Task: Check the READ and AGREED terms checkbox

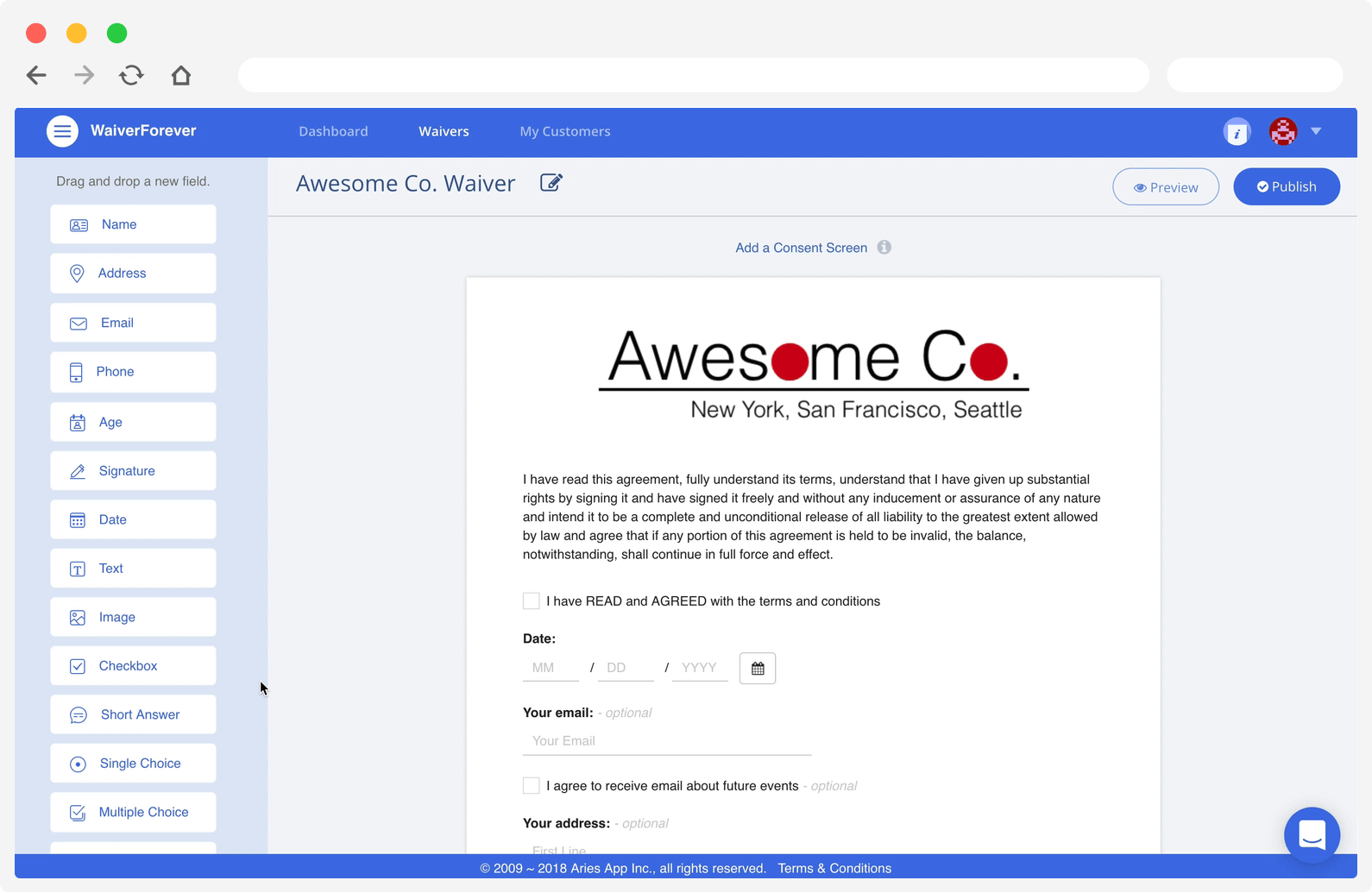Action: [532, 601]
